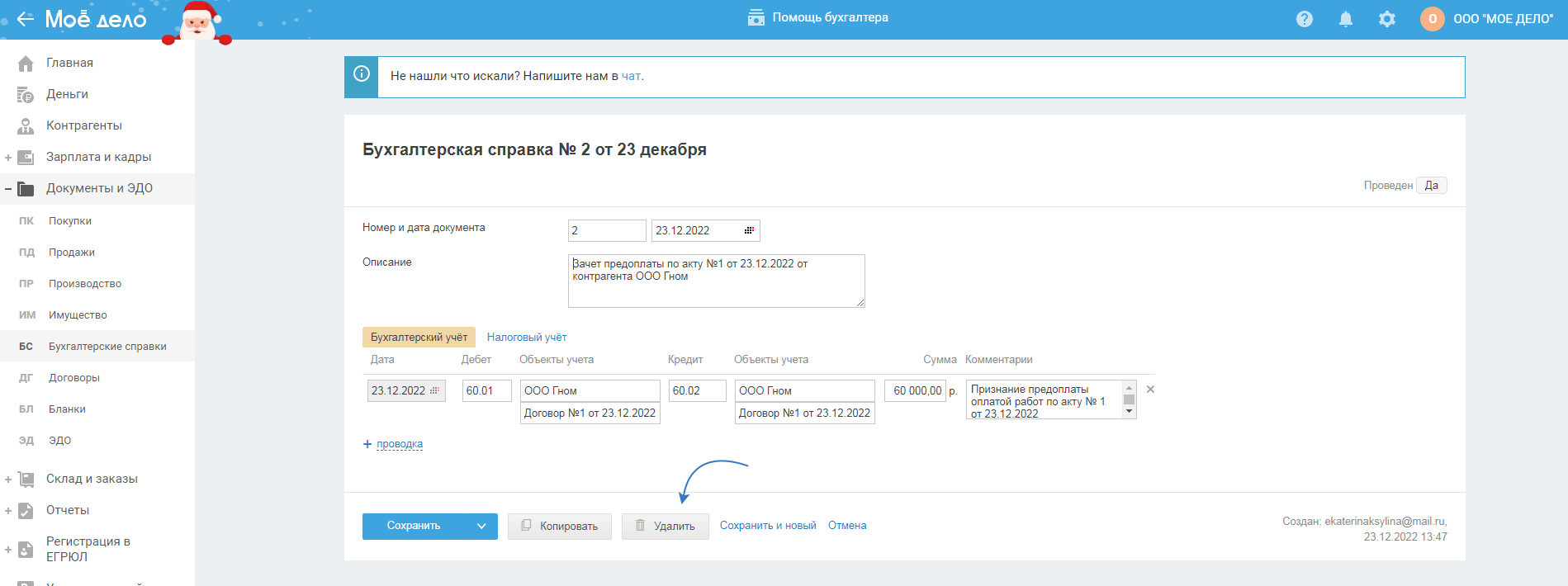Expand Склад и заказы with plus sign
1568x586 pixels.
tap(8, 479)
